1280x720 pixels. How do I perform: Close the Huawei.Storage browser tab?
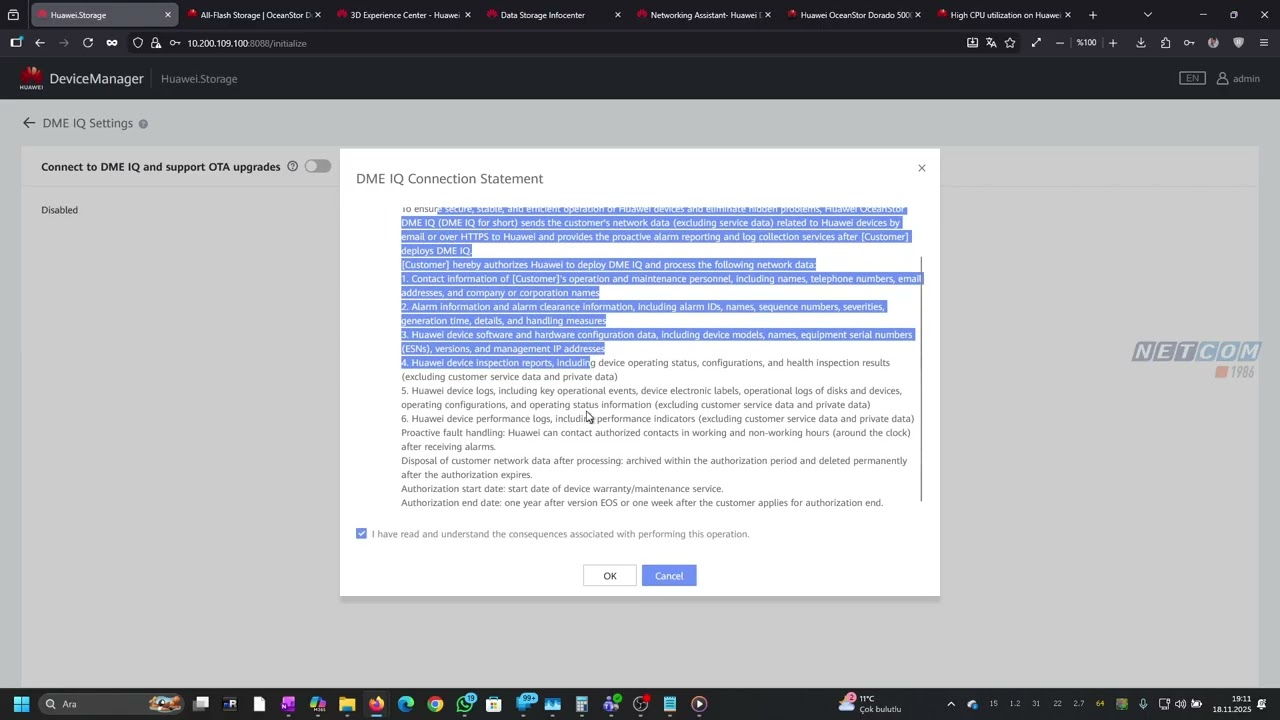(168, 15)
